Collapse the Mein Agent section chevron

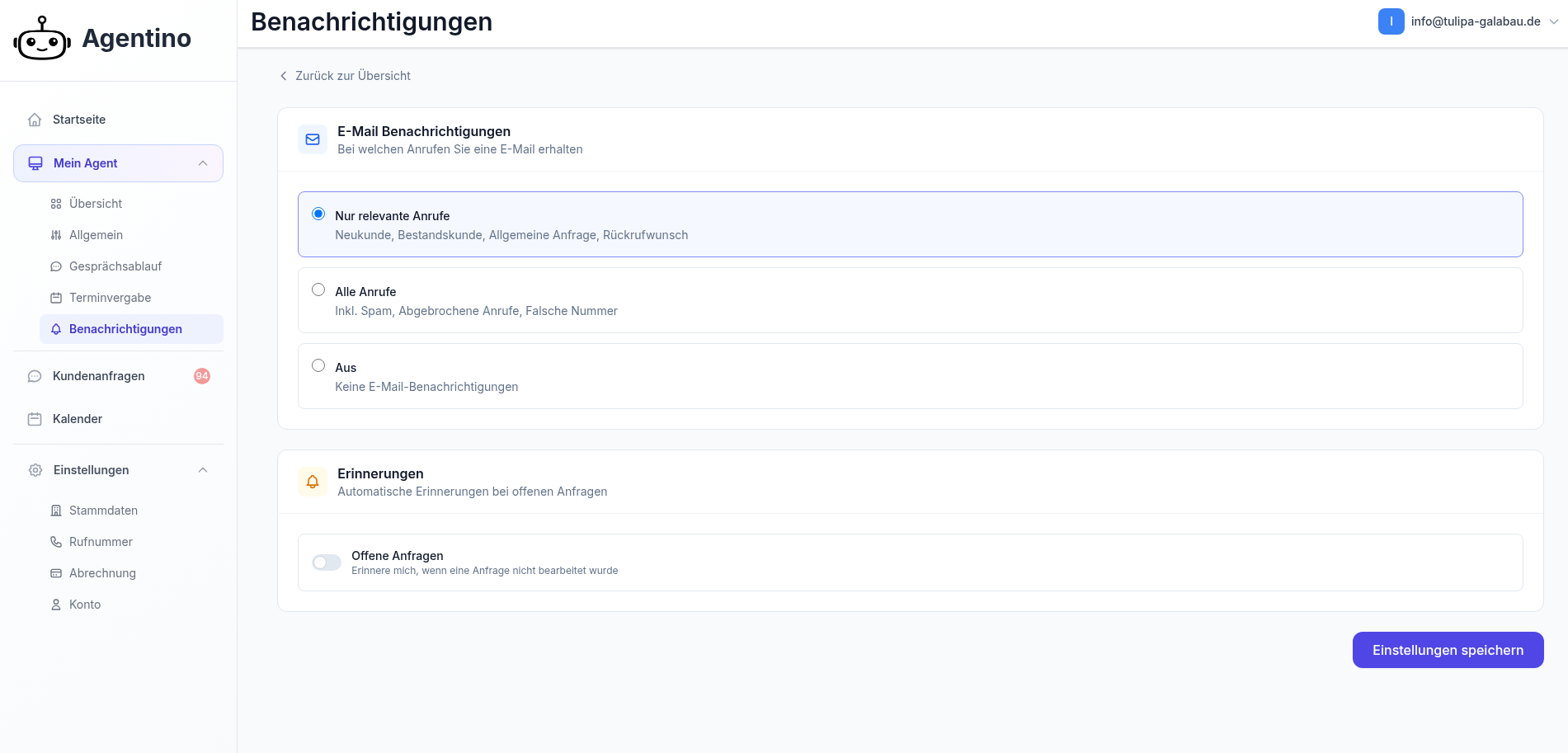[203, 163]
